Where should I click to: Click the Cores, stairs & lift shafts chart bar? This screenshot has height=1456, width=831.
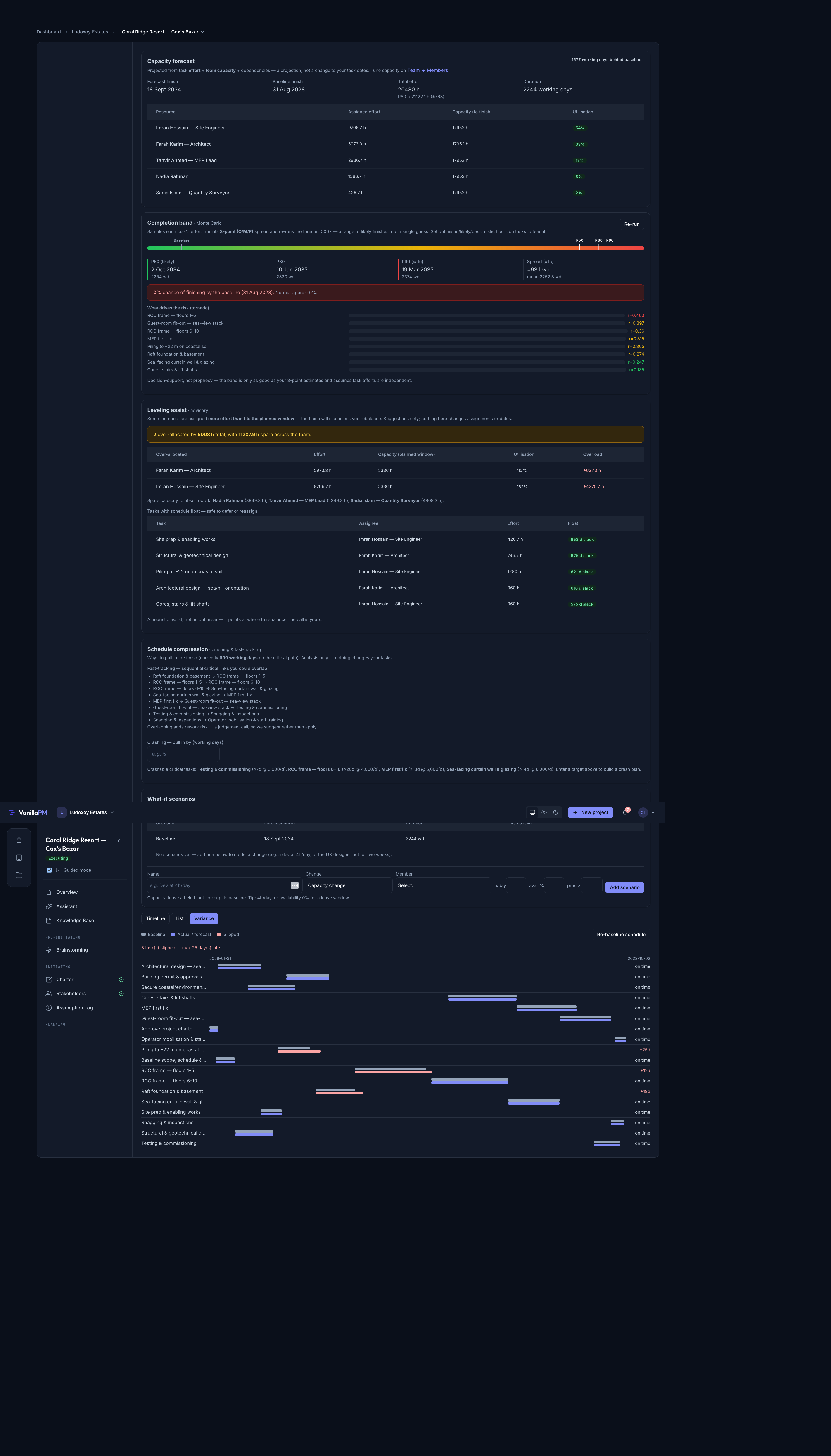(482, 998)
